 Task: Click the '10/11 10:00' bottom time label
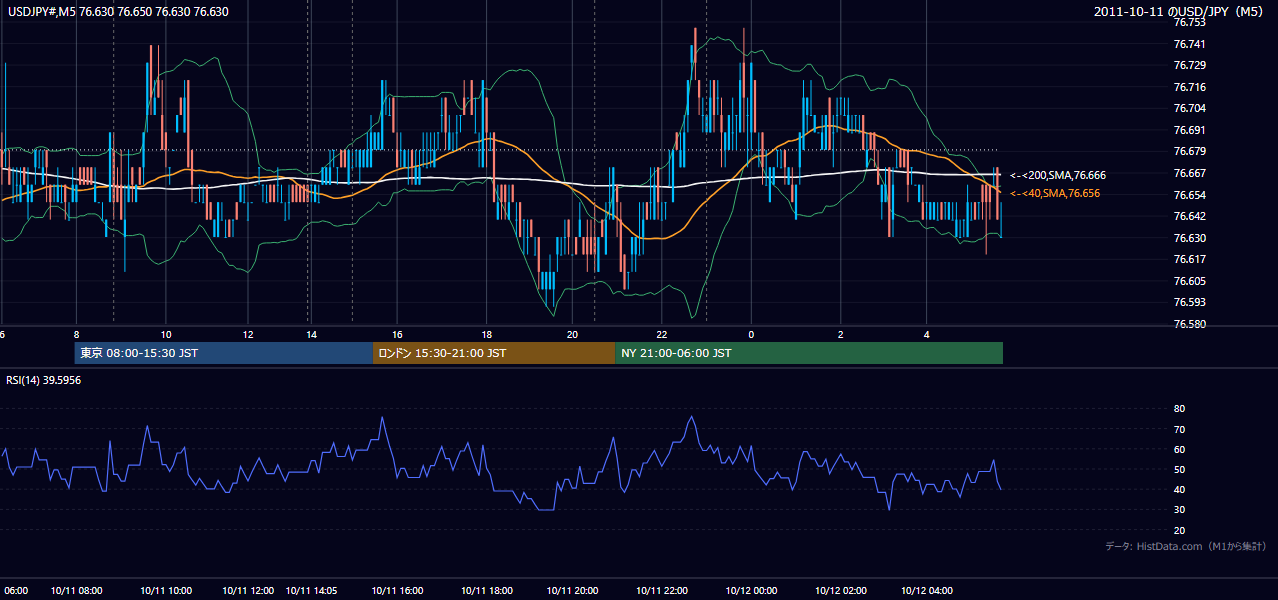[x=166, y=591]
